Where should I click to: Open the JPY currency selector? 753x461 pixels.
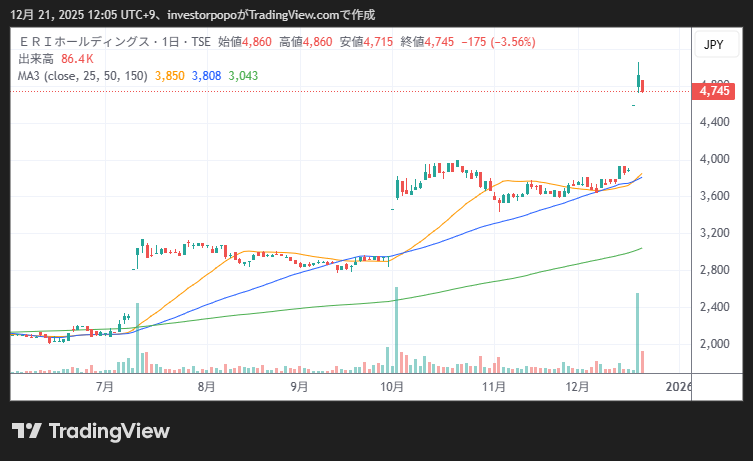tap(713, 45)
